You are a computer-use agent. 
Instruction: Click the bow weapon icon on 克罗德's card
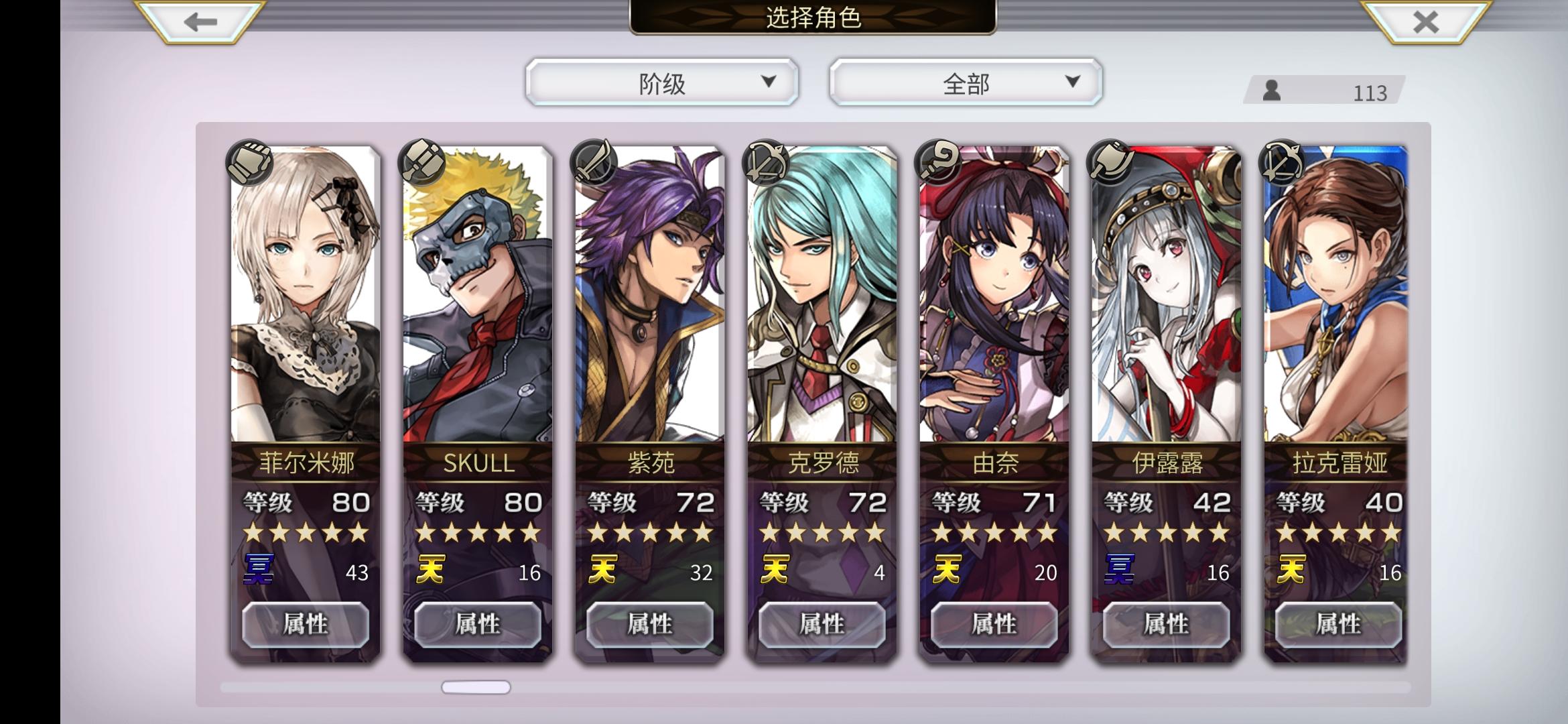766,162
